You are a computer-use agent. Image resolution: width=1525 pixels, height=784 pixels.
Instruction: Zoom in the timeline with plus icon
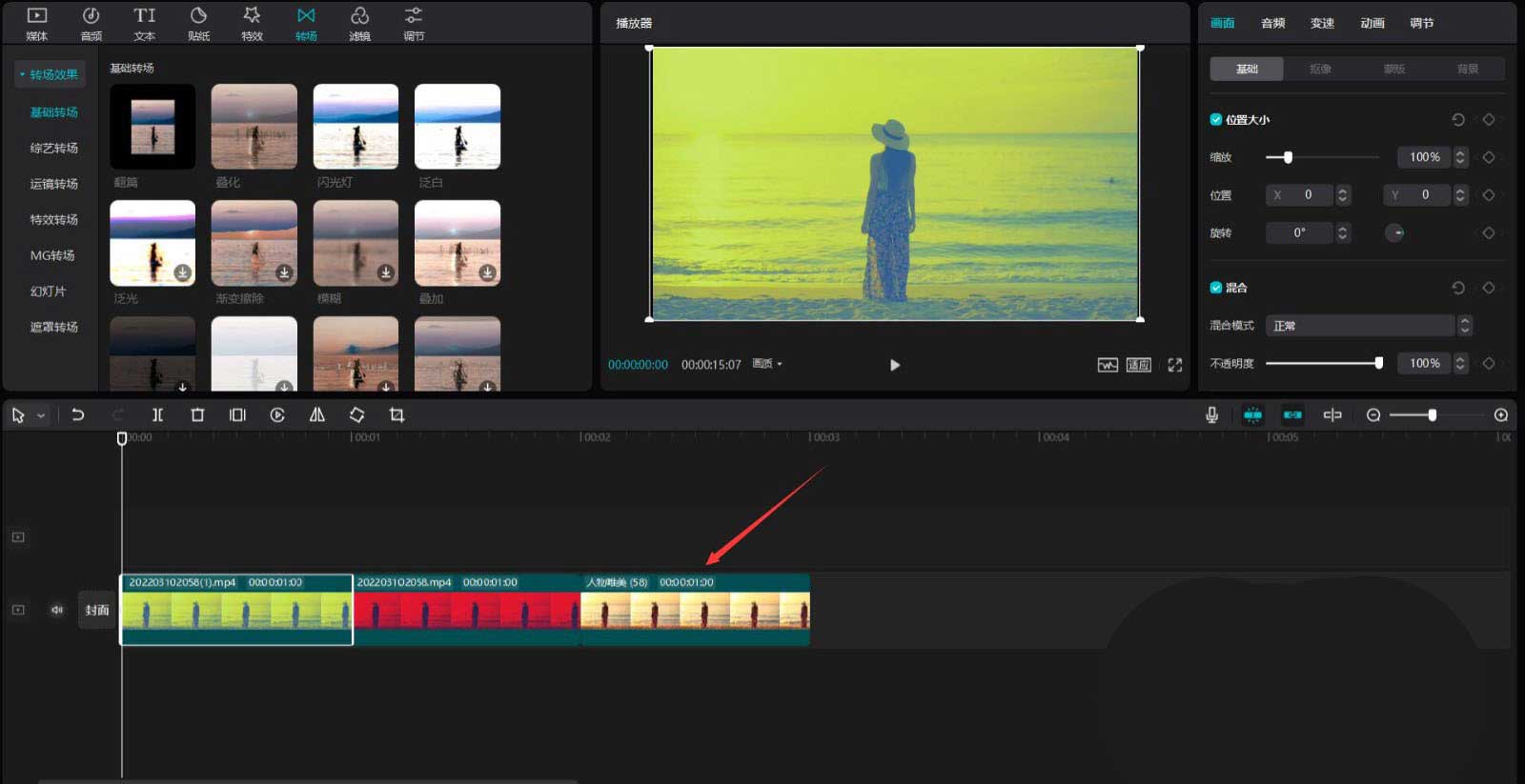[x=1501, y=415]
